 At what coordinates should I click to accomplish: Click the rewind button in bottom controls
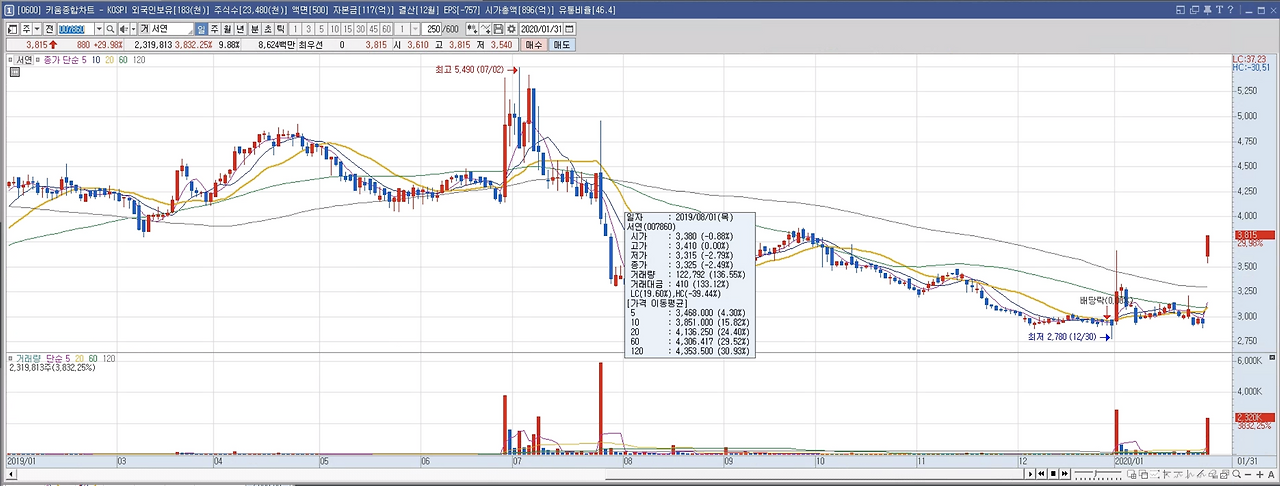[1041, 474]
